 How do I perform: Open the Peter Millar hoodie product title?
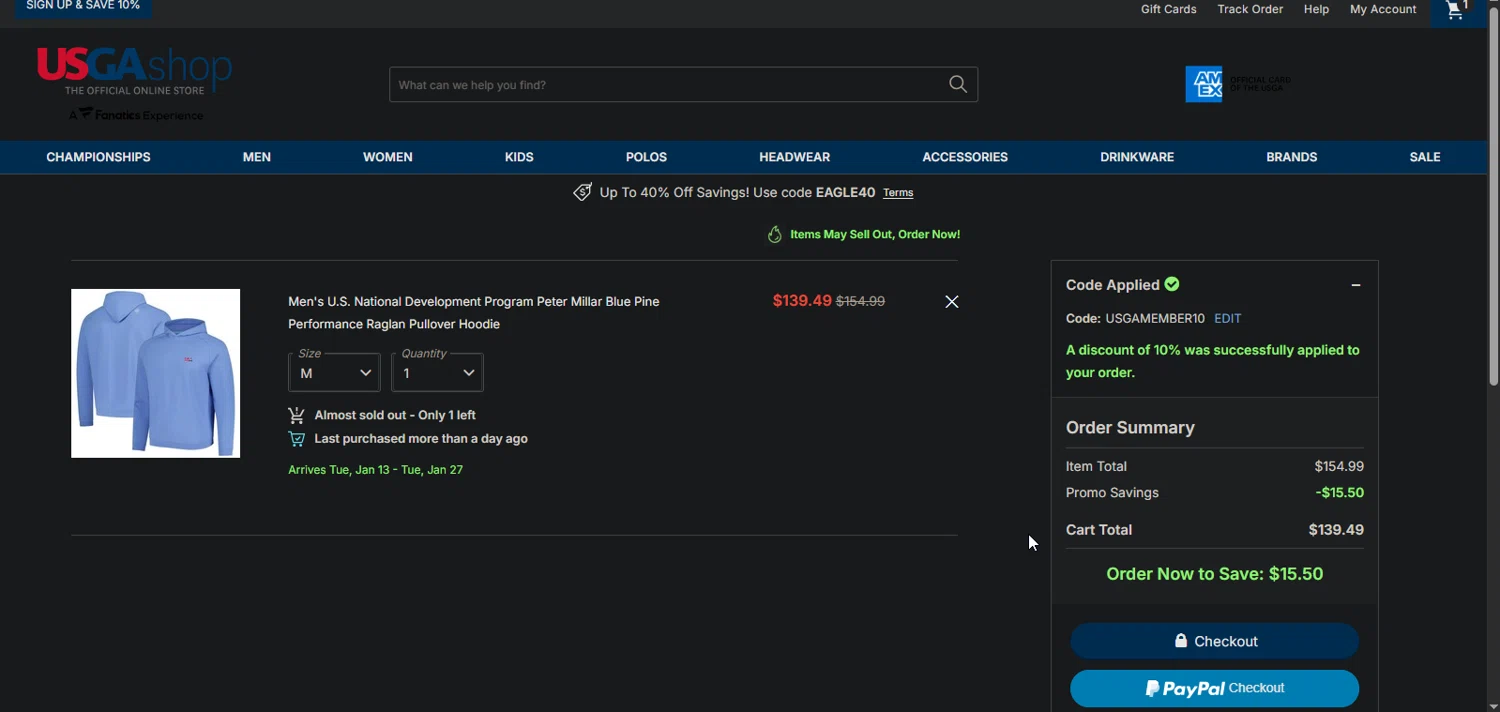pos(474,313)
